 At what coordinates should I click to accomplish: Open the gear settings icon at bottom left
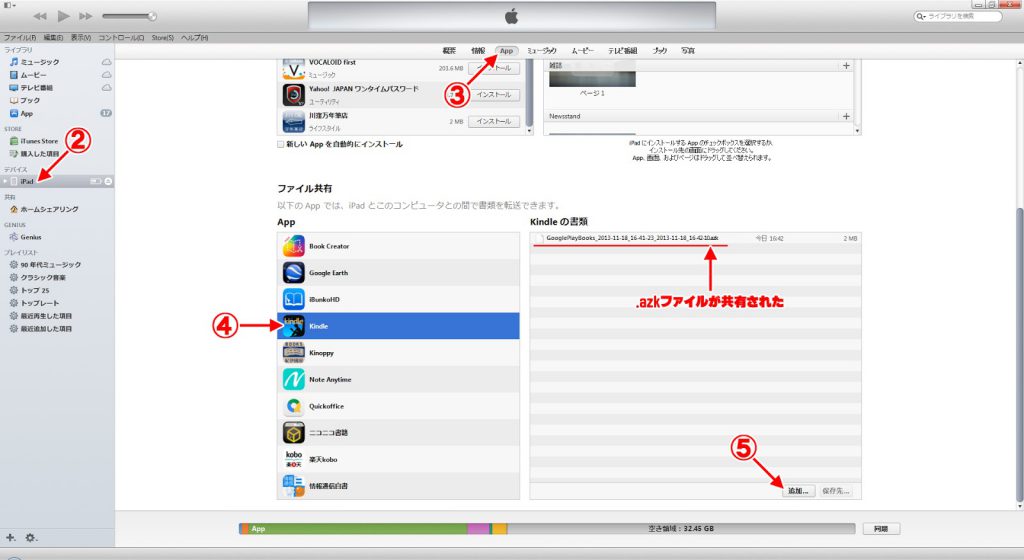click(x=31, y=538)
